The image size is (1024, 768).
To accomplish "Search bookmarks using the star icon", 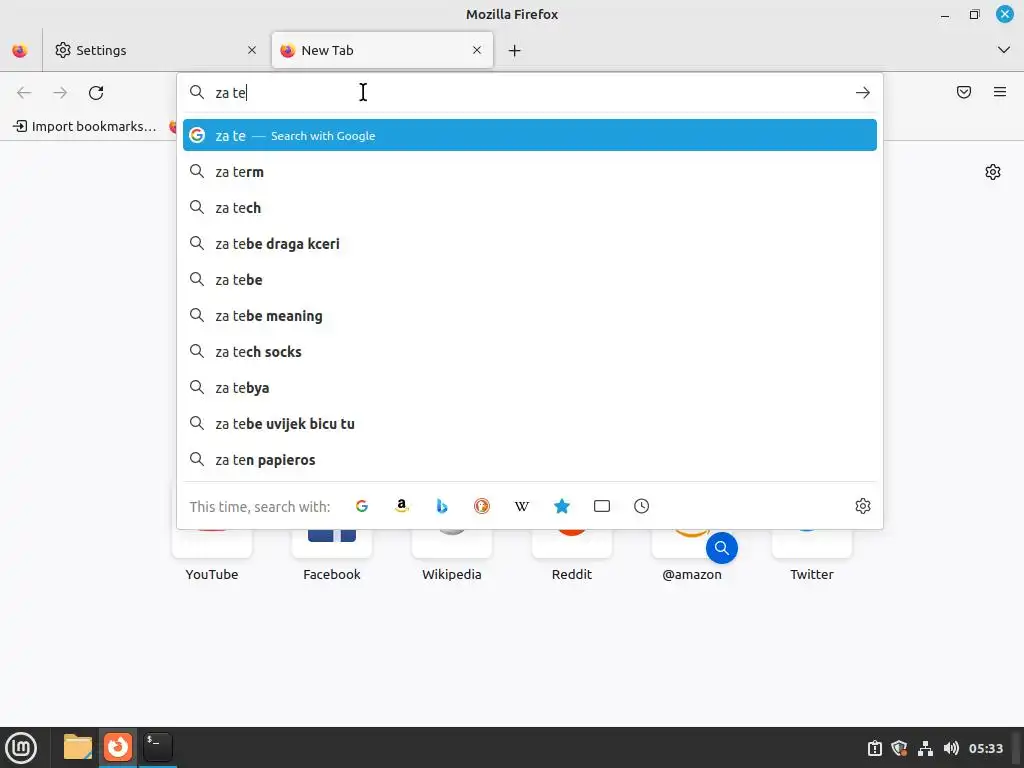I will point(562,506).
